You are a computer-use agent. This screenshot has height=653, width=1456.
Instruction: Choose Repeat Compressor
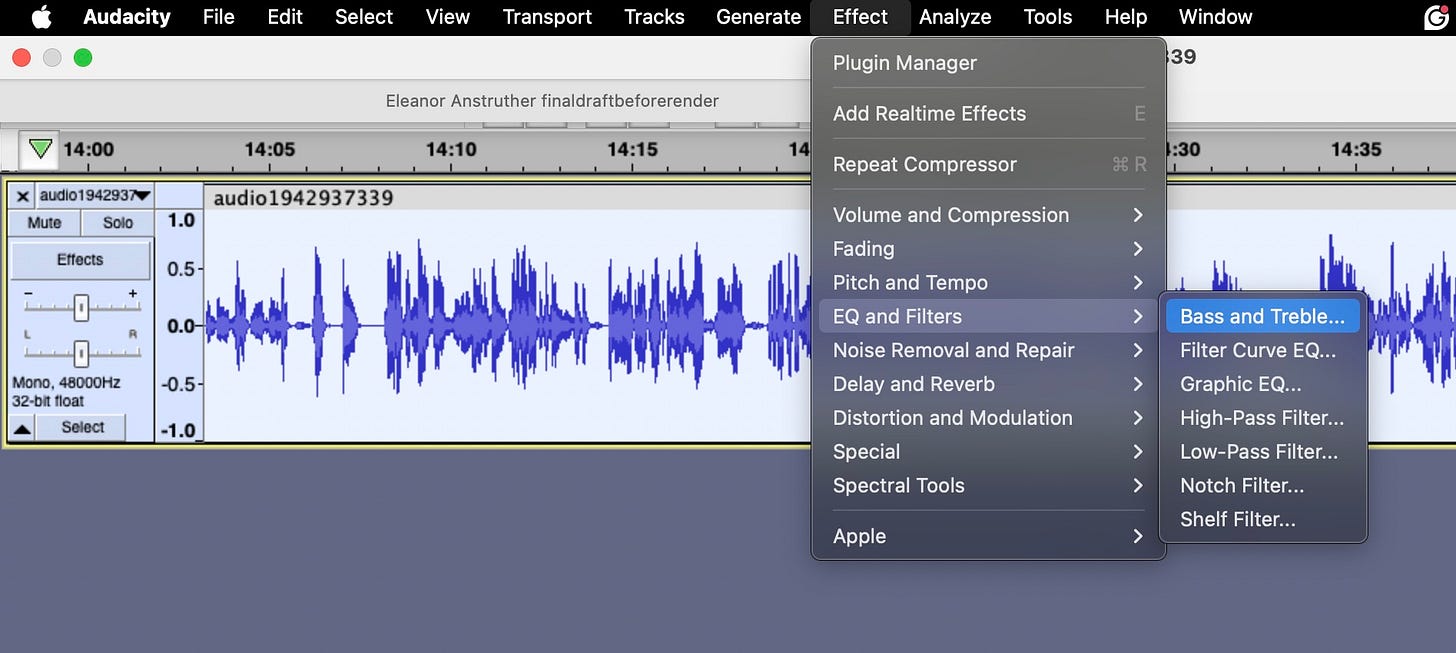[988, 165]
